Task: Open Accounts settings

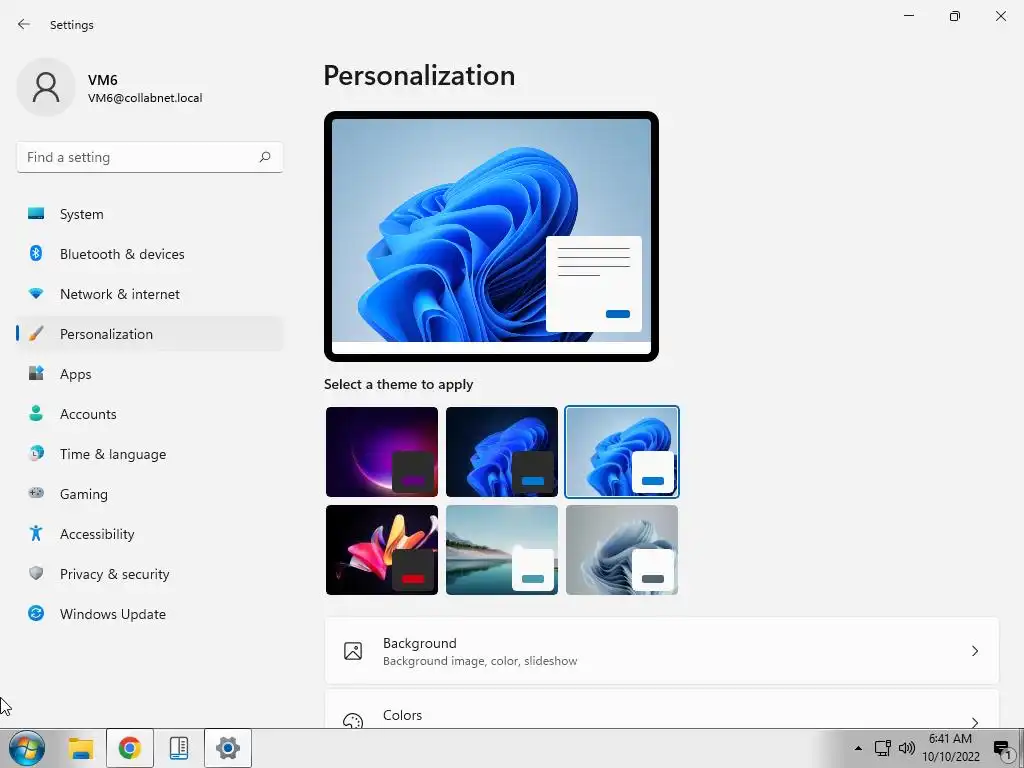Action: 150,414
